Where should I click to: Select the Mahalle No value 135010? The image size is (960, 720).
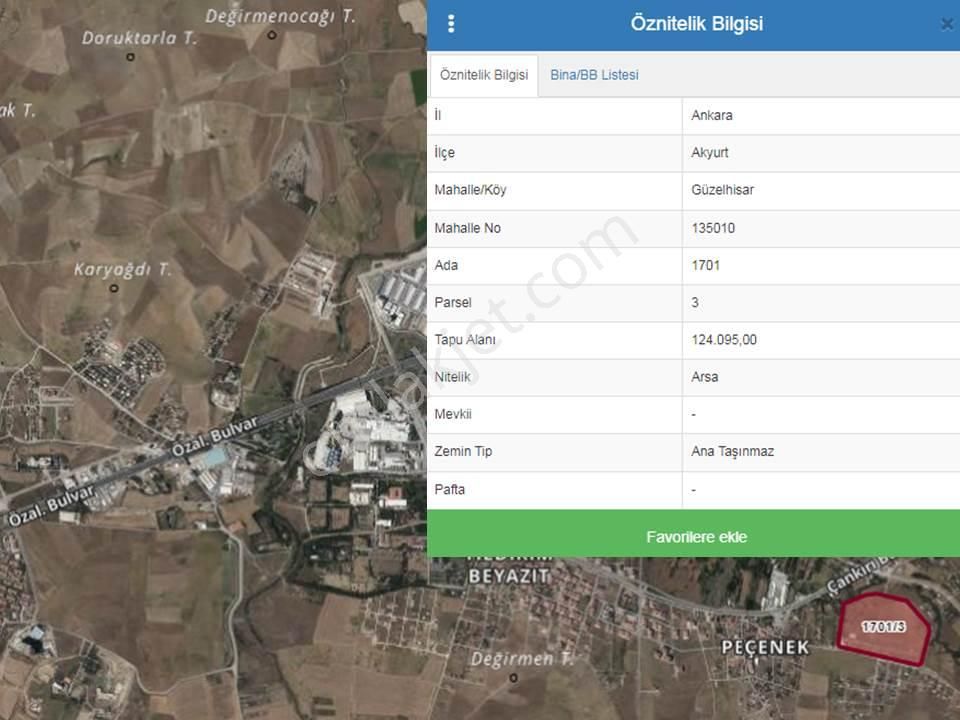click(x=713, y=228)
